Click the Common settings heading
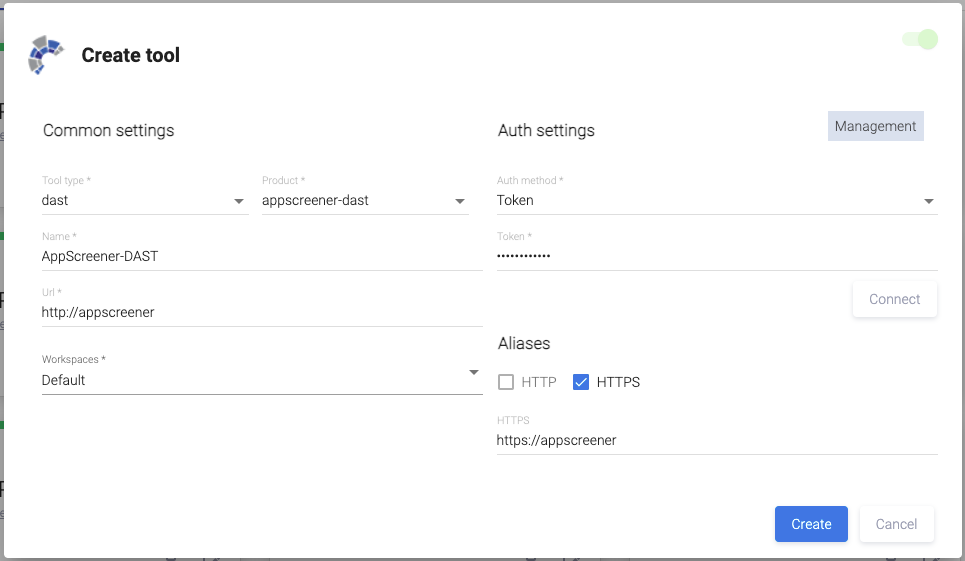The image size is (965, 561). coord(109,131)
